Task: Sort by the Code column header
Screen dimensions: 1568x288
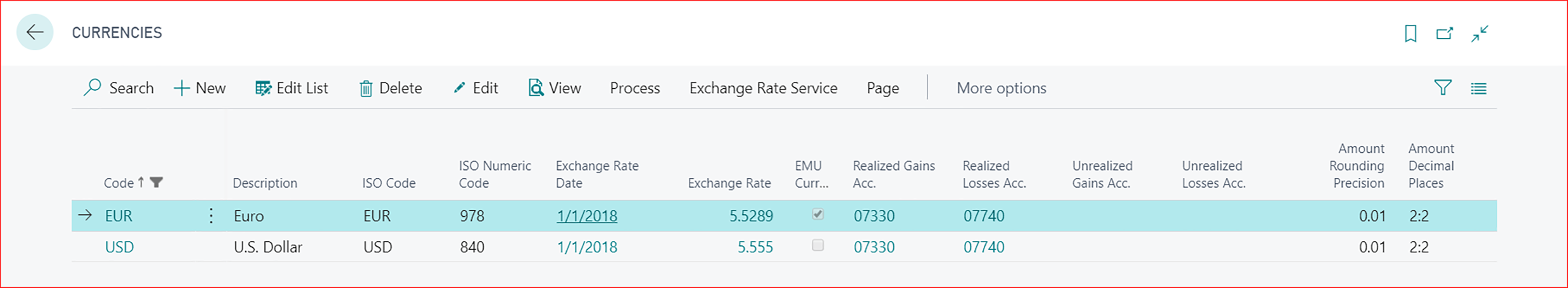Action: coord(119,183)
